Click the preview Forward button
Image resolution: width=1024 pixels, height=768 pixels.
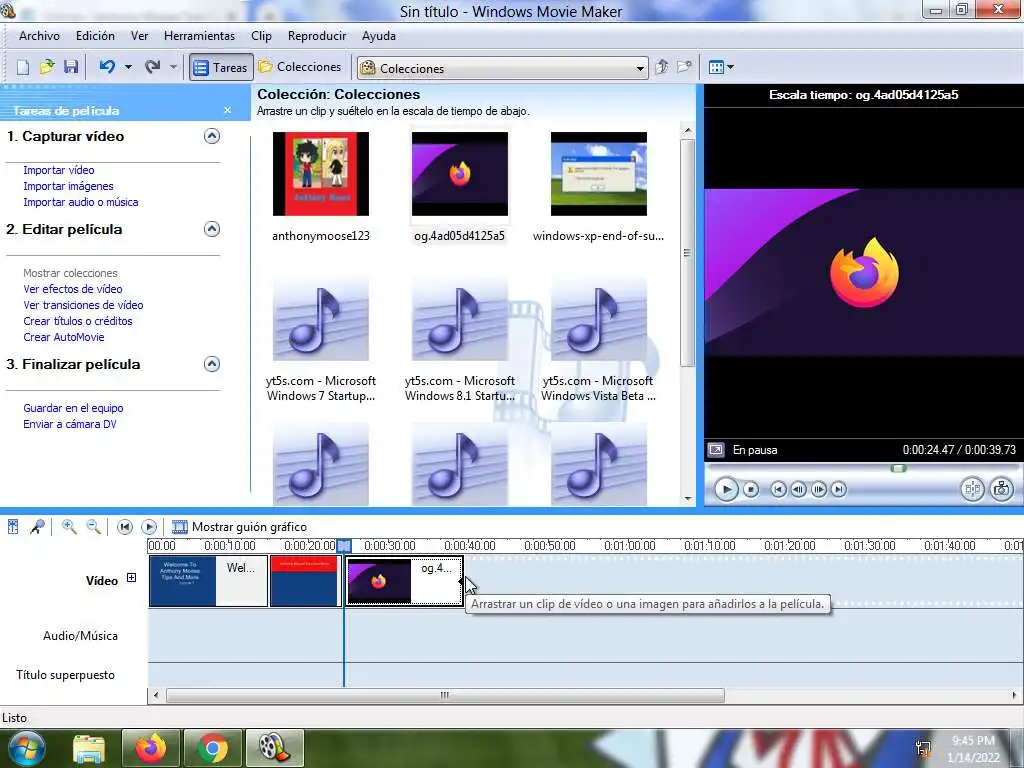click(839, 489)
